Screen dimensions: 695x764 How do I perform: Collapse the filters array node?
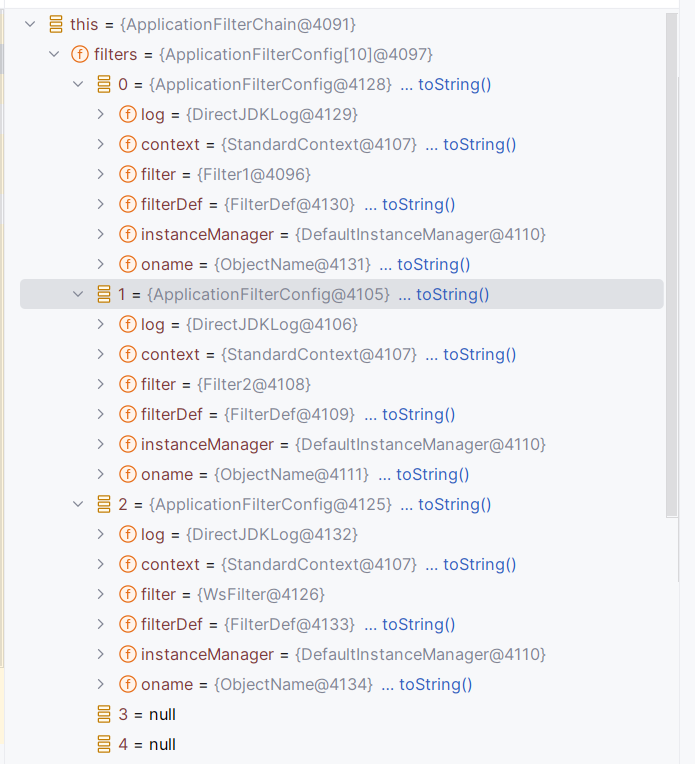pyautogui.click(x=54, y=54)
